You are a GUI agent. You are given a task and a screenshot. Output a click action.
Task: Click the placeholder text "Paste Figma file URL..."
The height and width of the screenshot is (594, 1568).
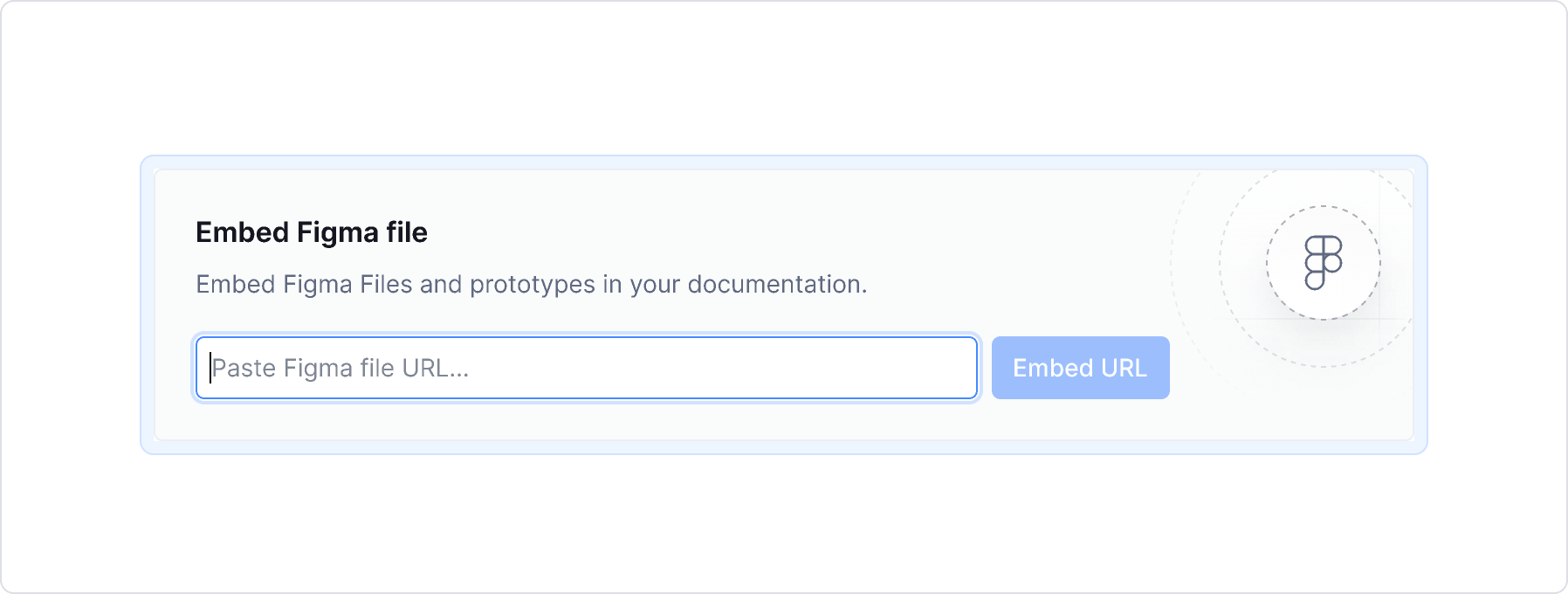tap(340, 369)
